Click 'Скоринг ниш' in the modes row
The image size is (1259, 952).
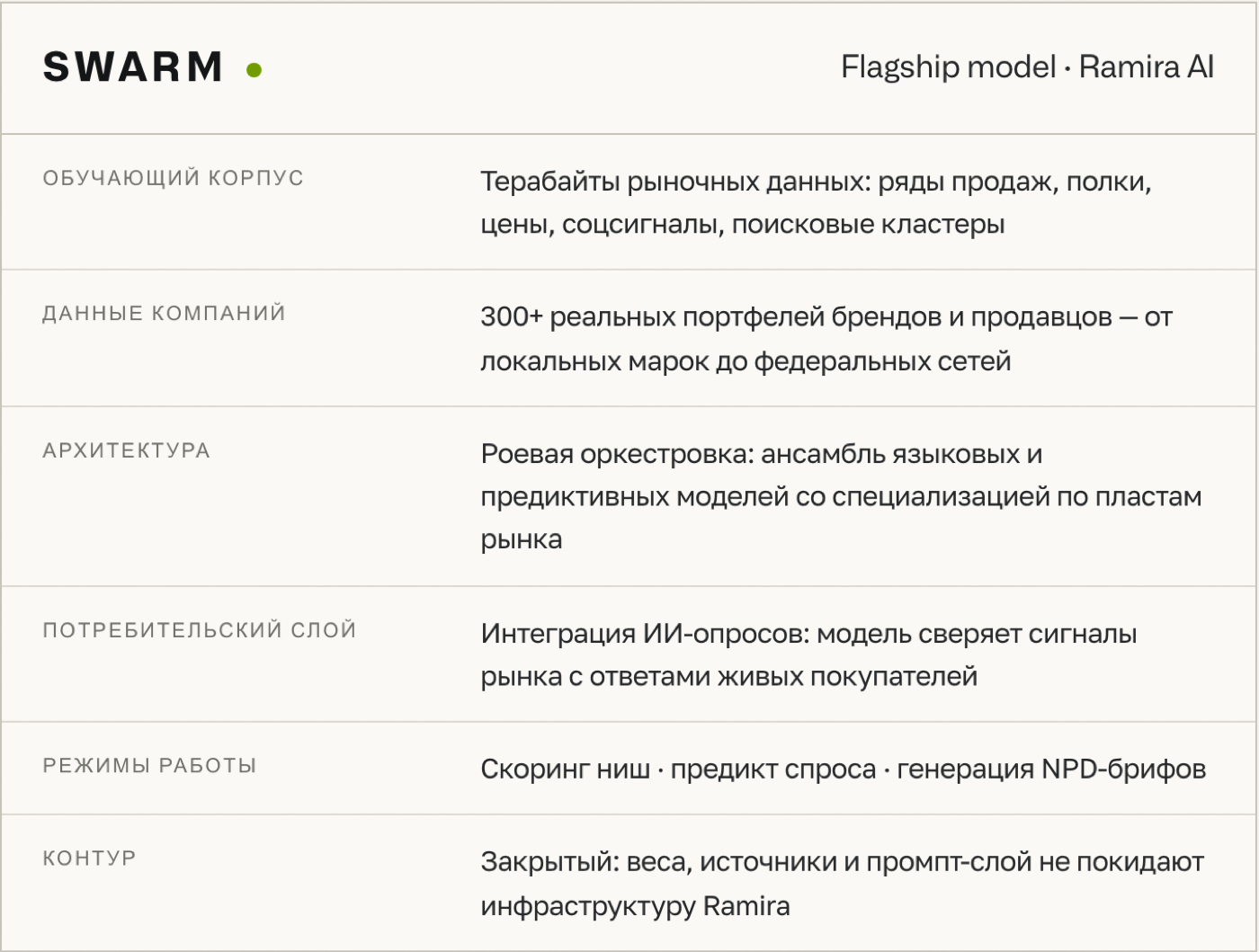point(565,770)
